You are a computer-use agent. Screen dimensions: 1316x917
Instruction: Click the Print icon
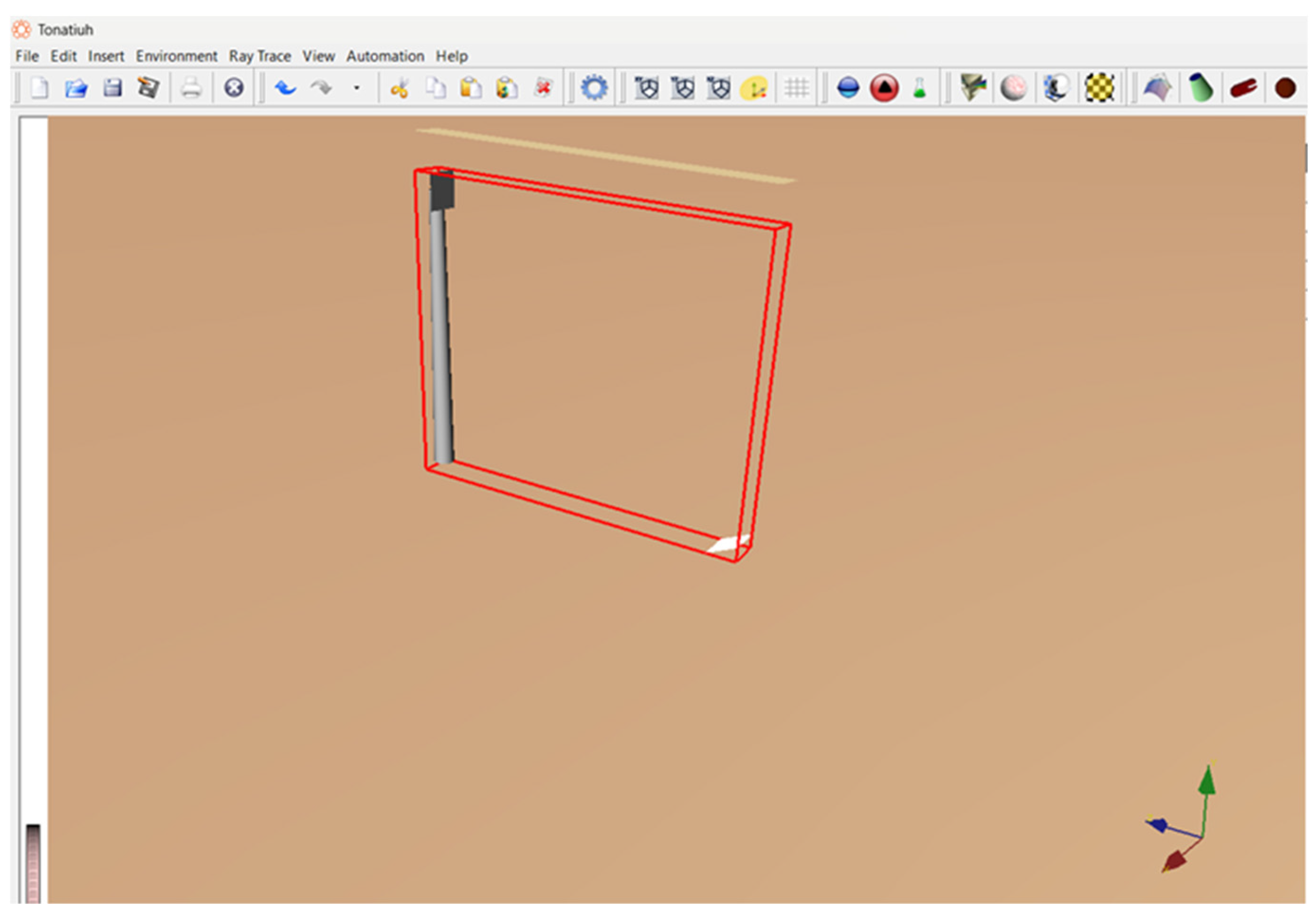coord(191,88)
